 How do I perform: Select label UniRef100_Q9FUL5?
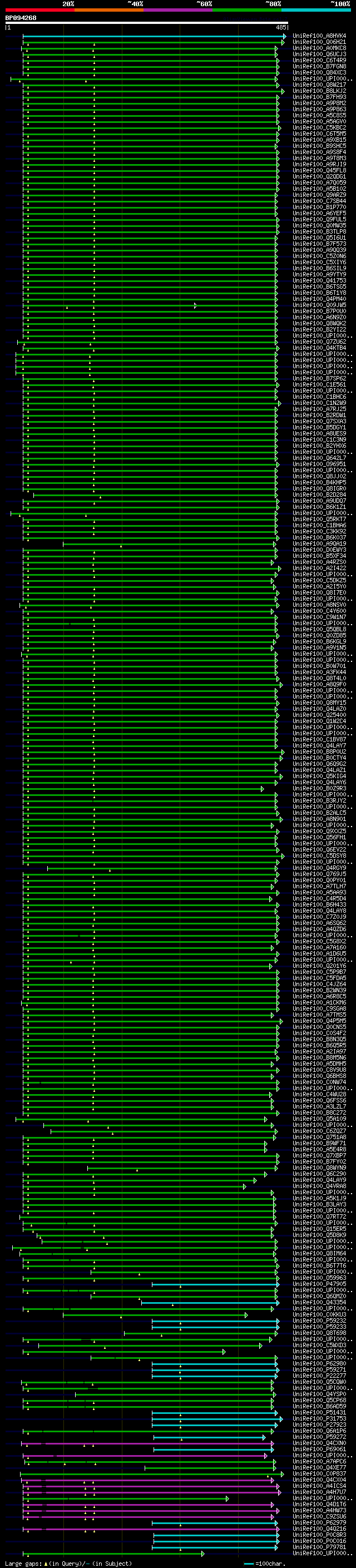point(319,219)
